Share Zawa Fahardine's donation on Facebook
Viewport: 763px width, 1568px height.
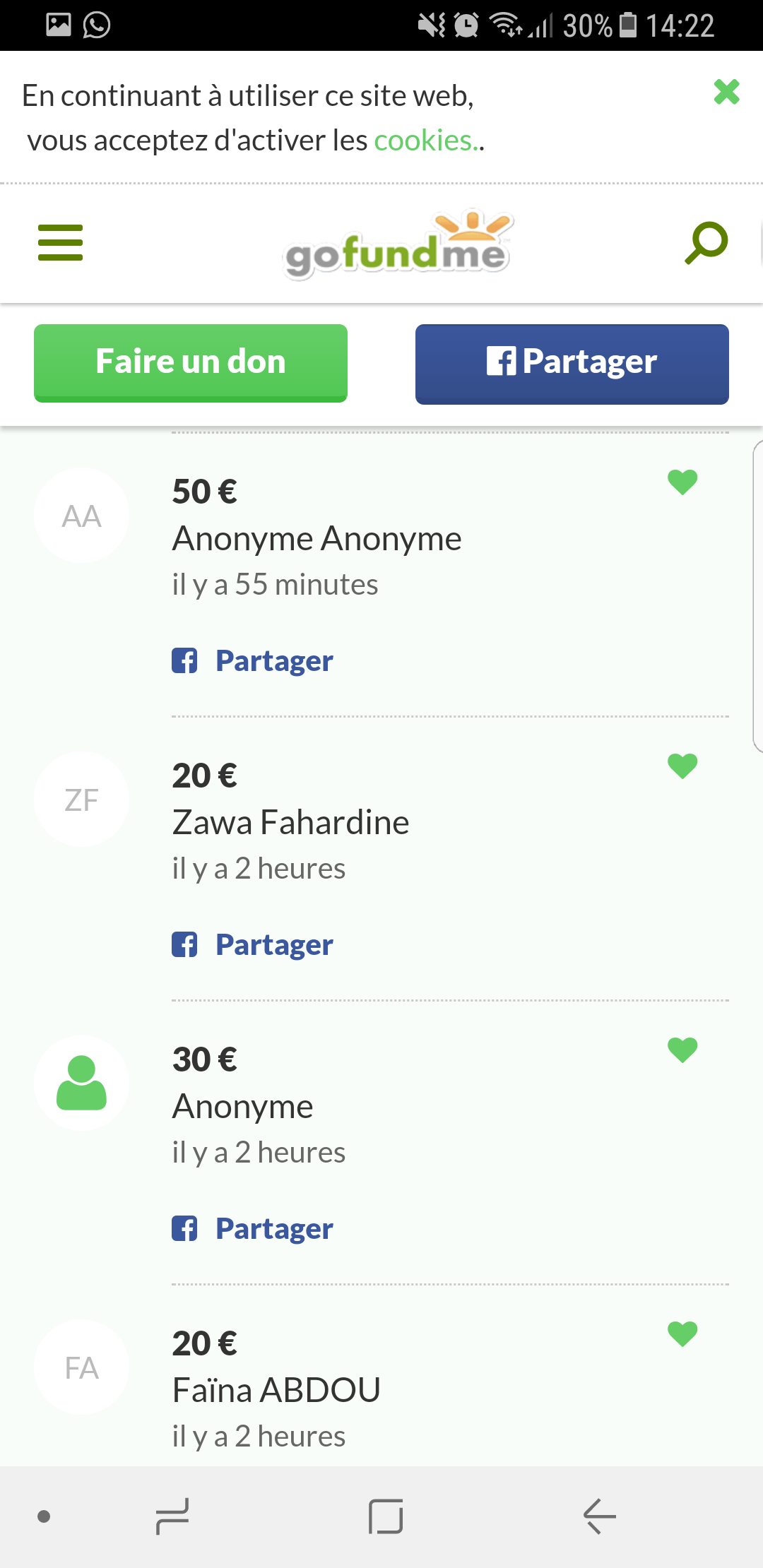pyautogui.click(x=253, y=945)
